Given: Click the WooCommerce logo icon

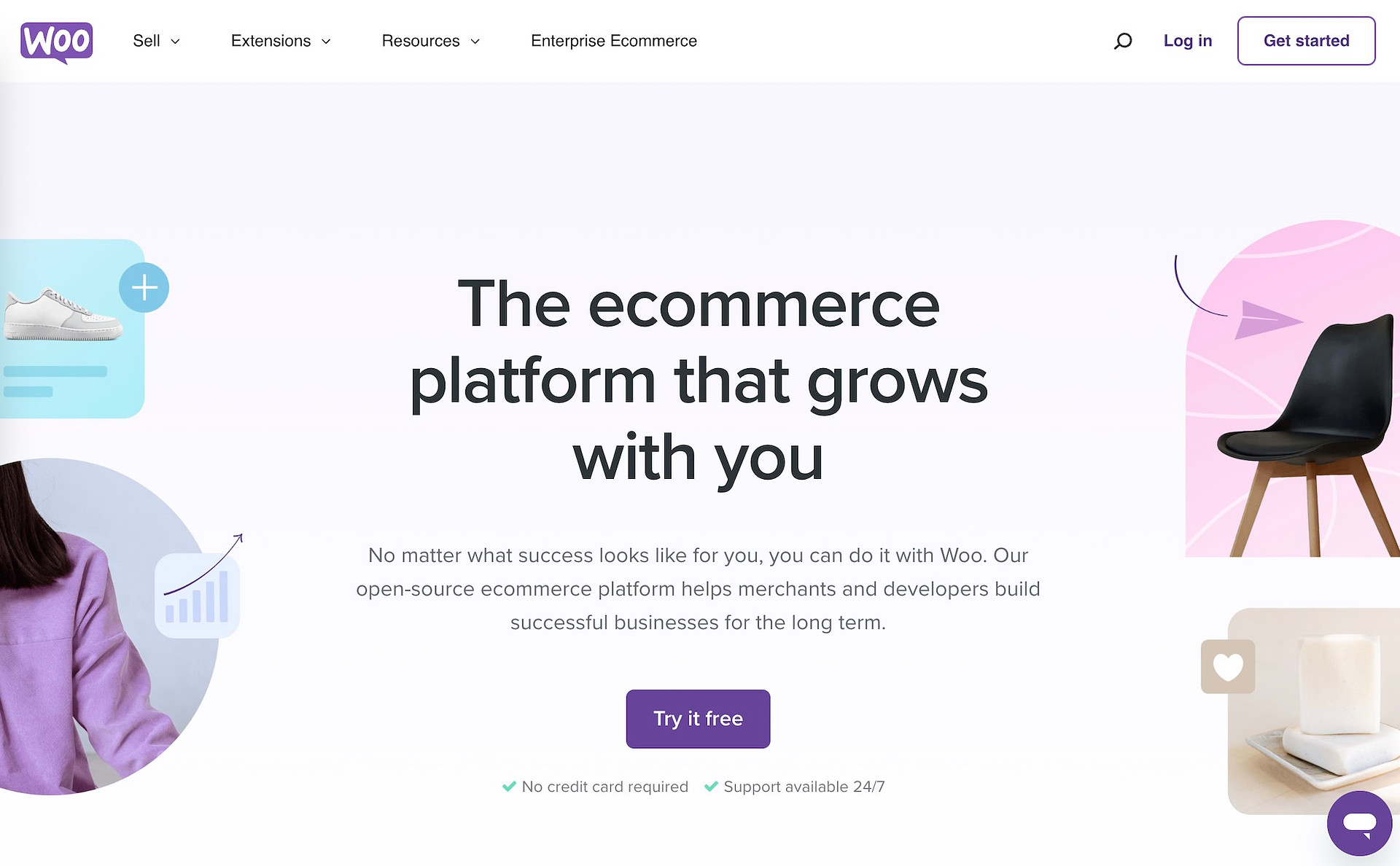Looking at the screenshot, I should coord(57,40).
